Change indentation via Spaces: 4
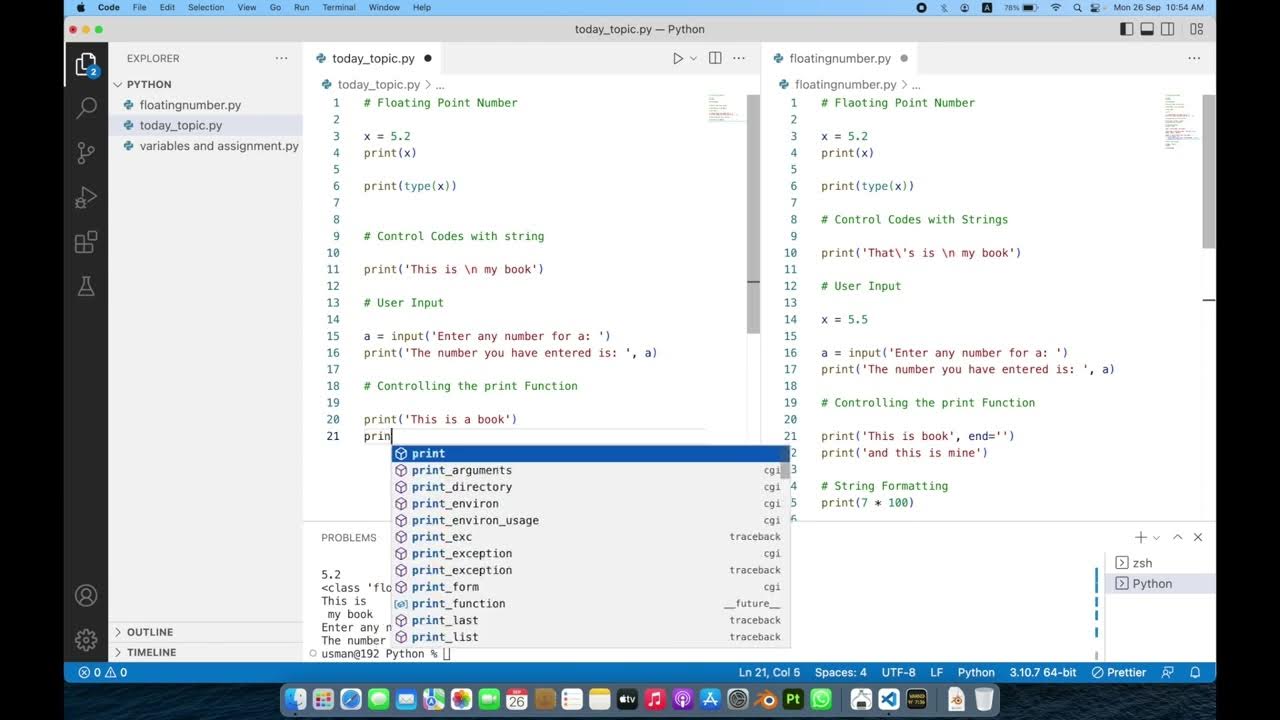 tap(841, 672)
